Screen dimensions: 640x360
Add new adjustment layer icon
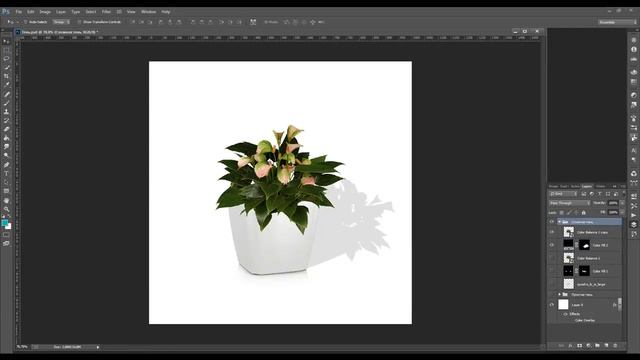[x=588, y=346]
